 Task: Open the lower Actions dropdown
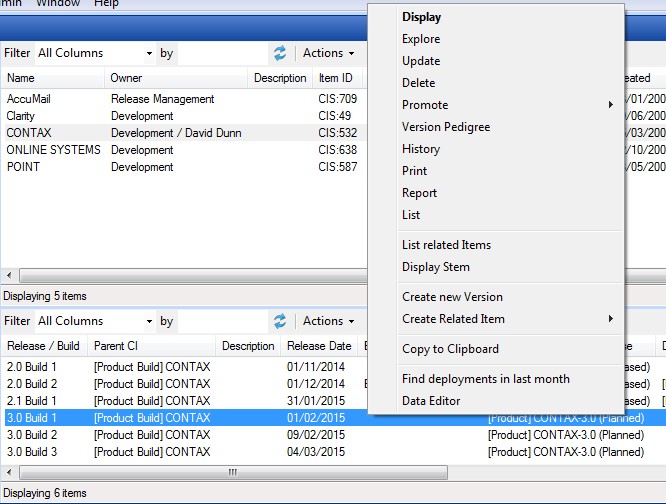tap(328, 321)
